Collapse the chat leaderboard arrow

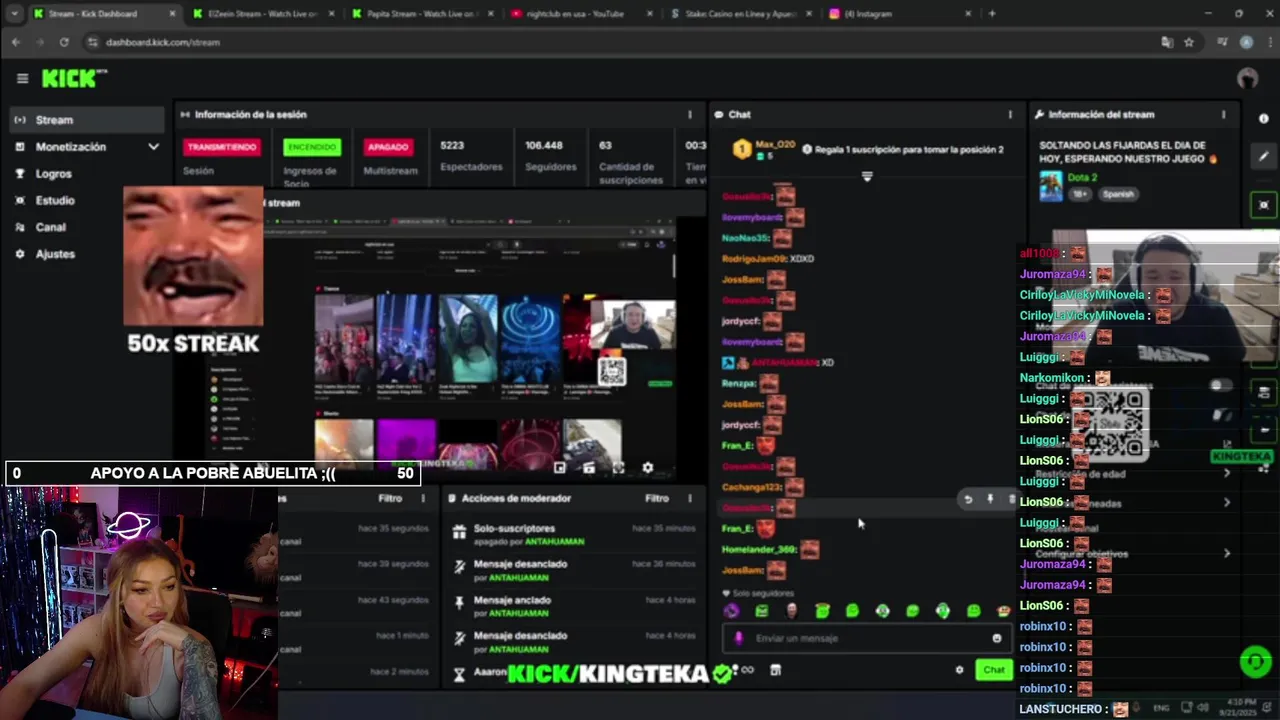867,177
